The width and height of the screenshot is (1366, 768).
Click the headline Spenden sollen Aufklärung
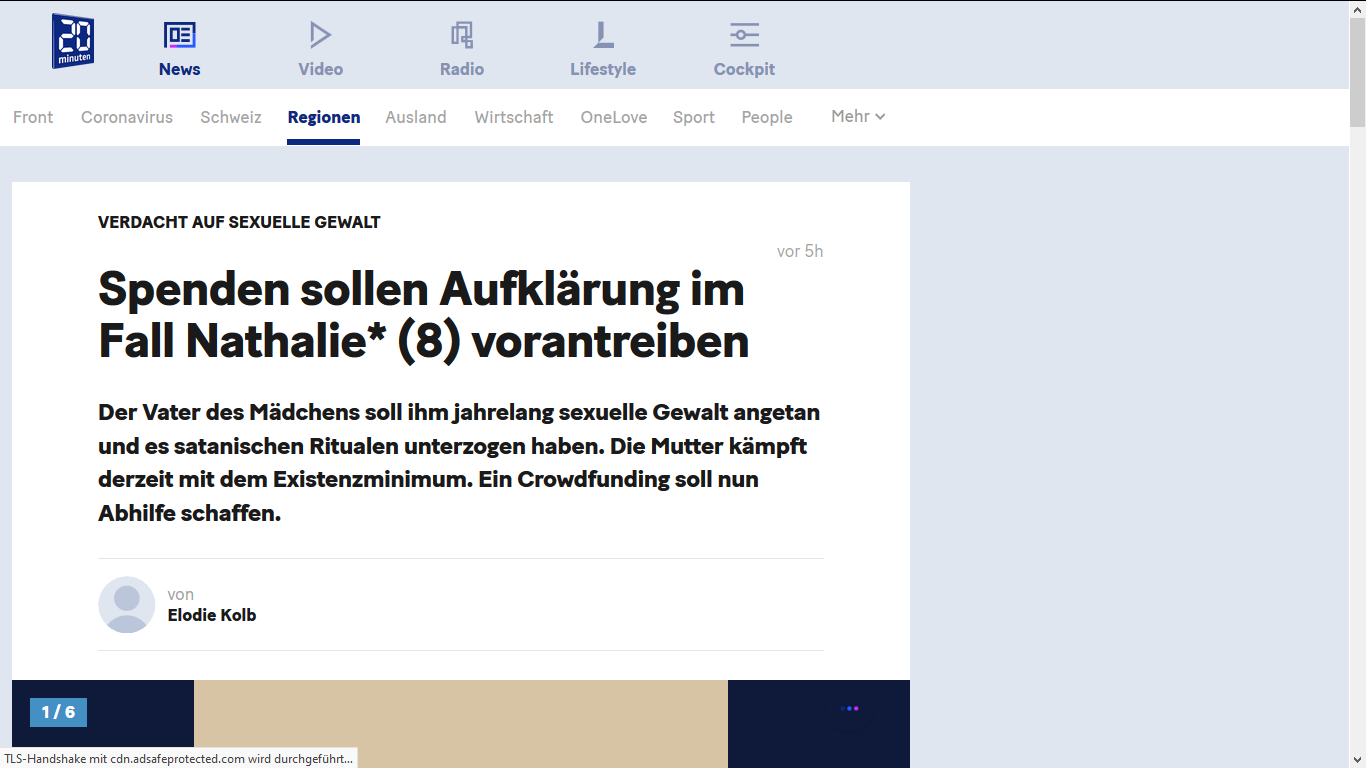pos(423,315)
